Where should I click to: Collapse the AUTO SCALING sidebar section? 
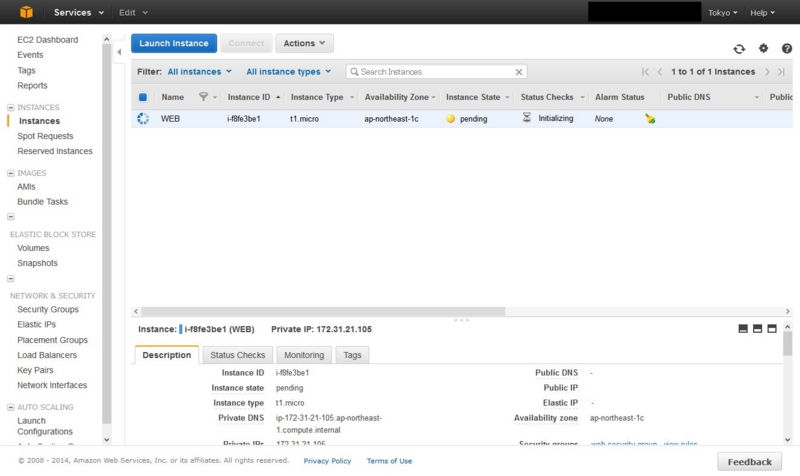[x=11, y=407]
